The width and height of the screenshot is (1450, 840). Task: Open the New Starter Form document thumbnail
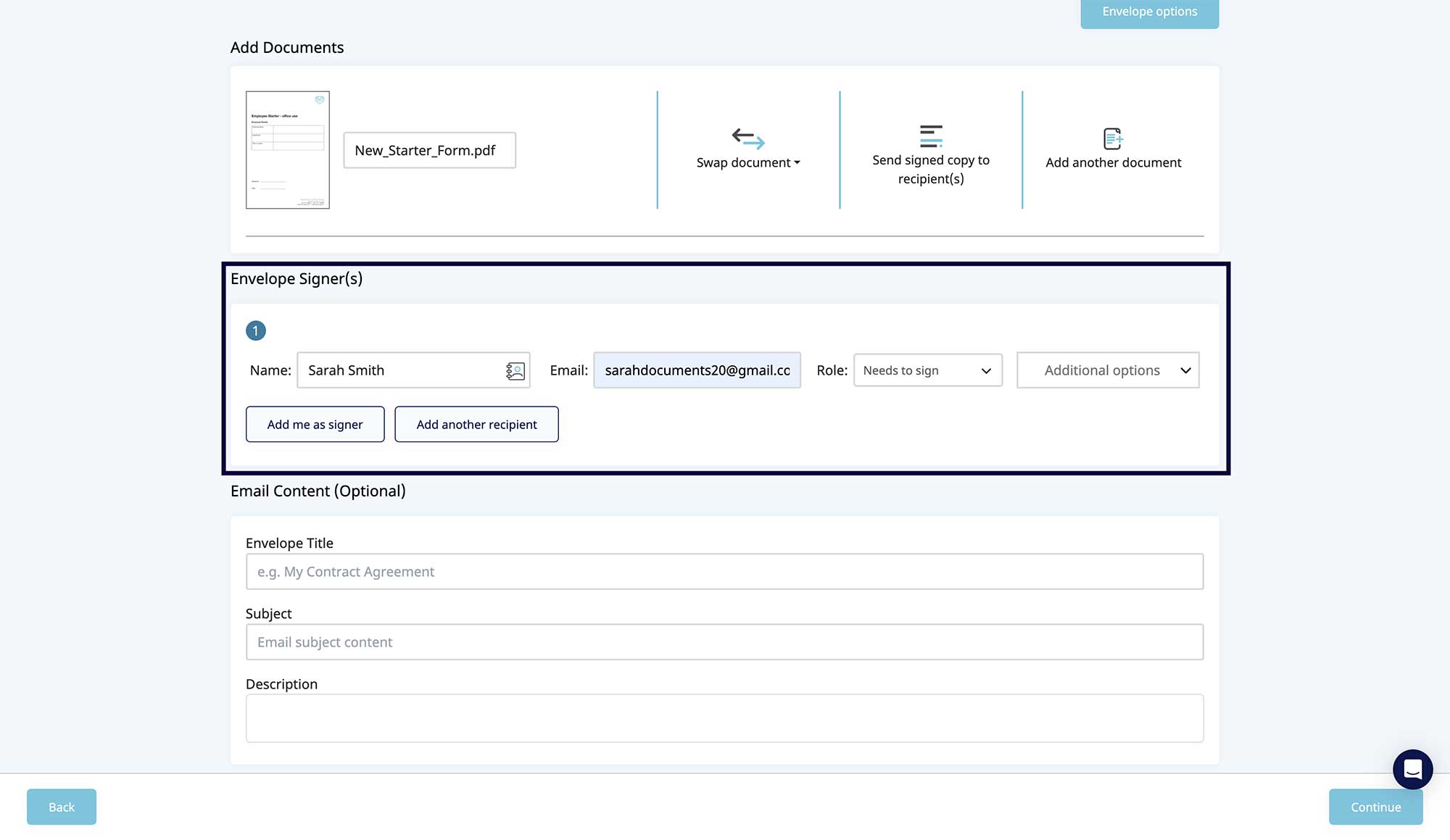pos(288,150)
